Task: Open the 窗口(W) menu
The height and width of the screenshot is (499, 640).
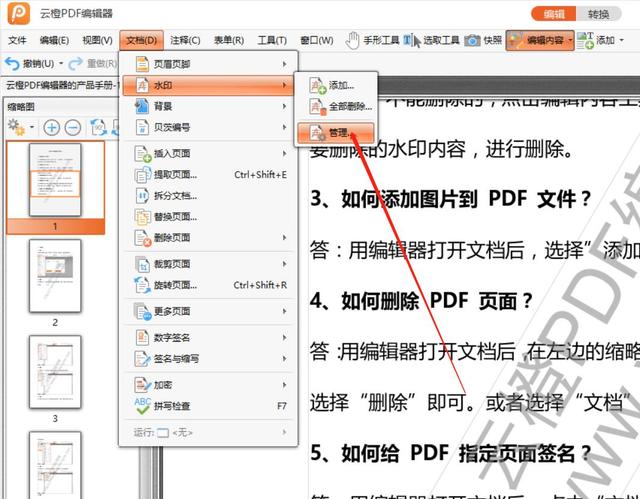Action: pyautogui.click(x=317, y=40)
